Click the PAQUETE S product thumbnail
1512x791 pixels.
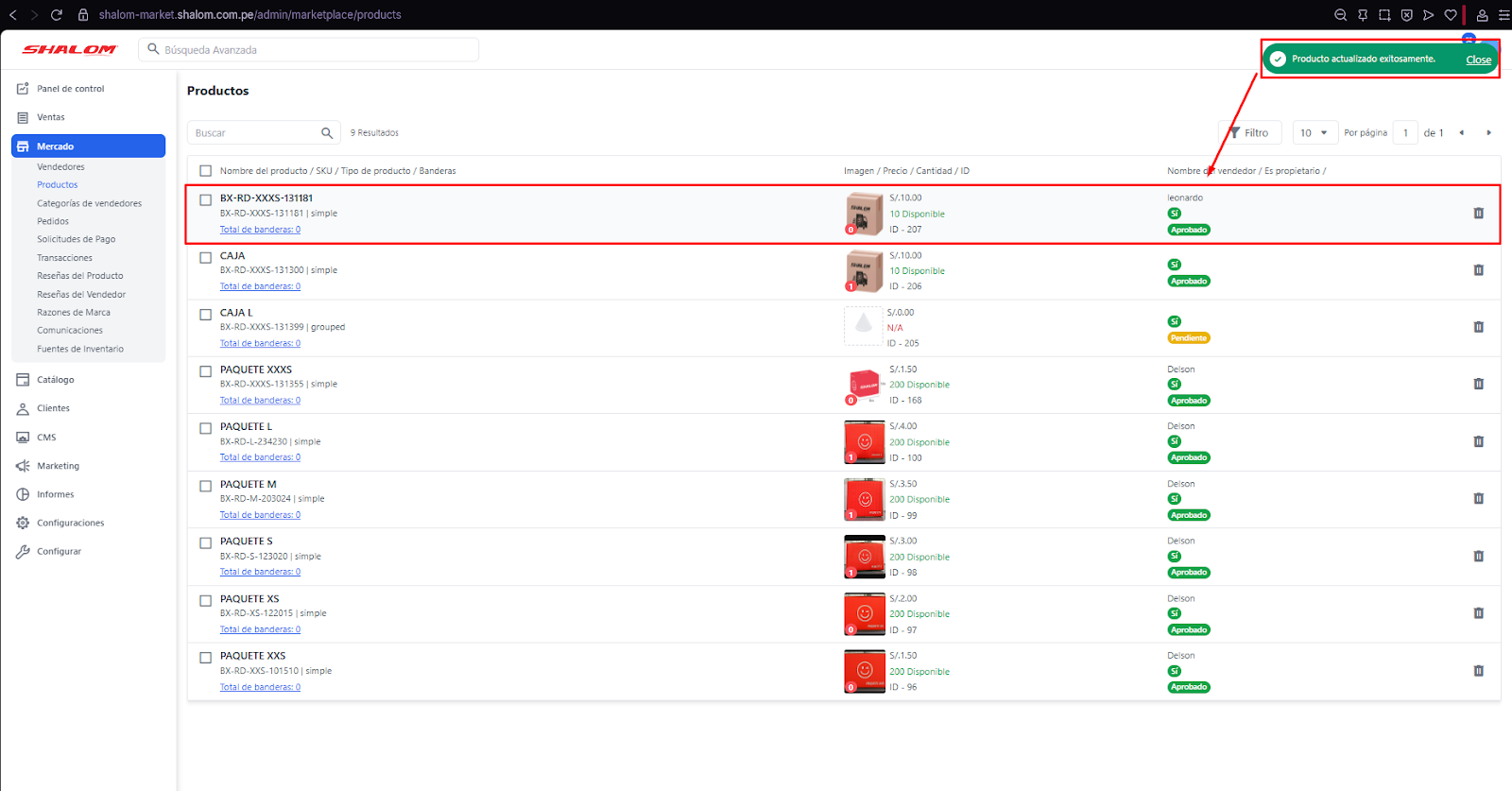coord(864,557)
